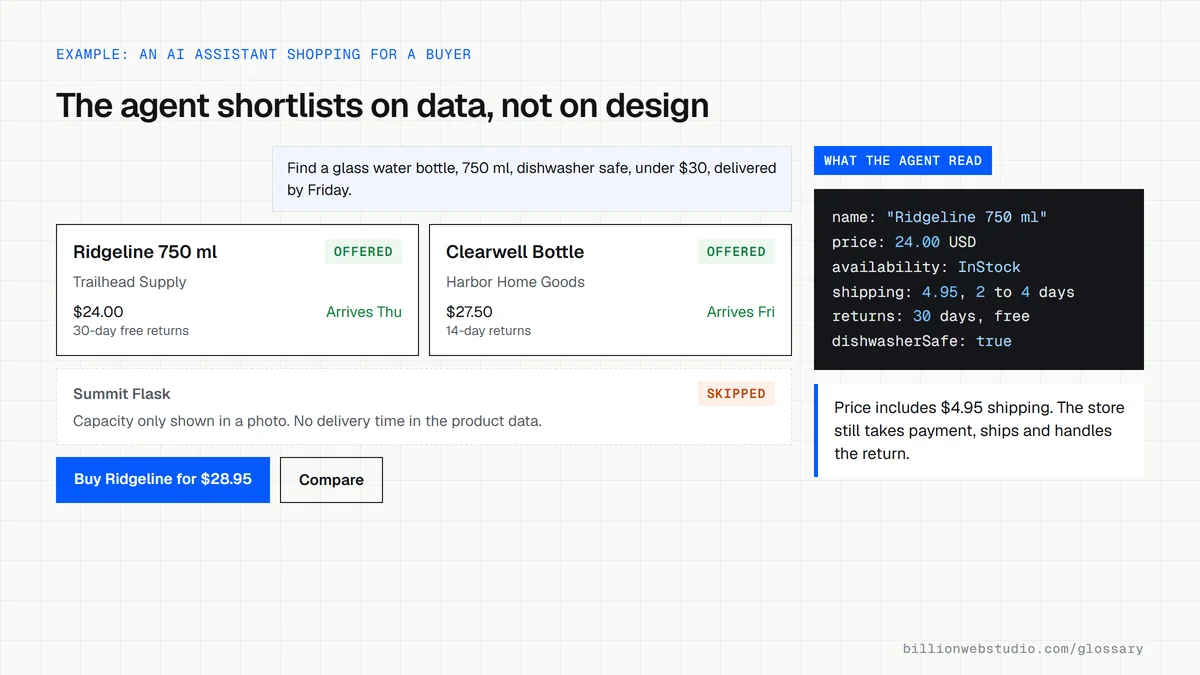Click the $24.00 price on Ridgeline card
This screenshot has height=675, width=1200.
(x=98, y=312)
